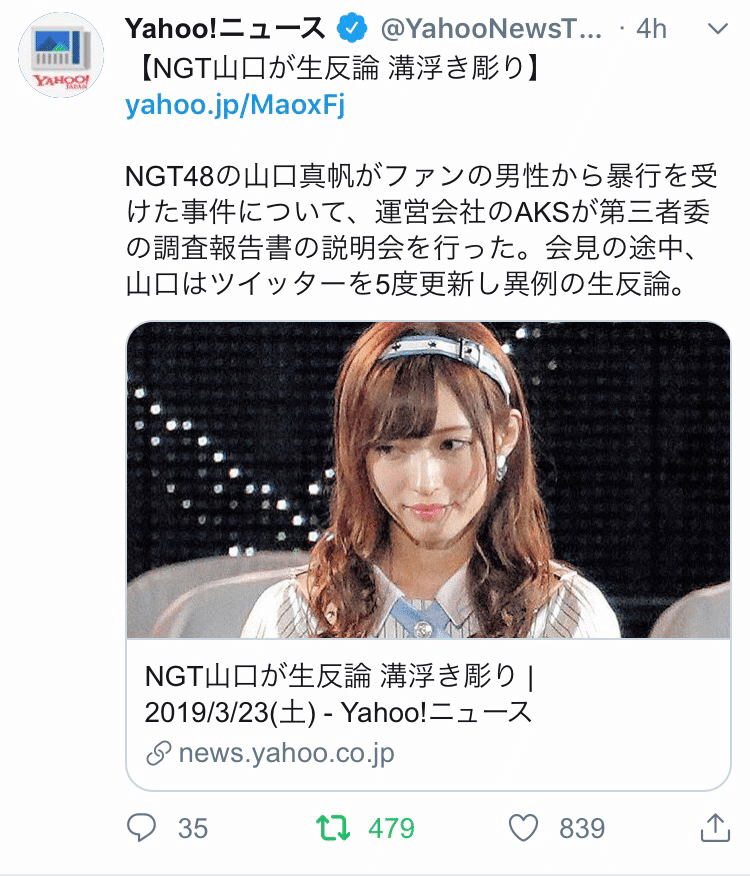750x876 pixels.
Task: Open Yahoo!ニュース account name
Action: (x=225, y=28)
